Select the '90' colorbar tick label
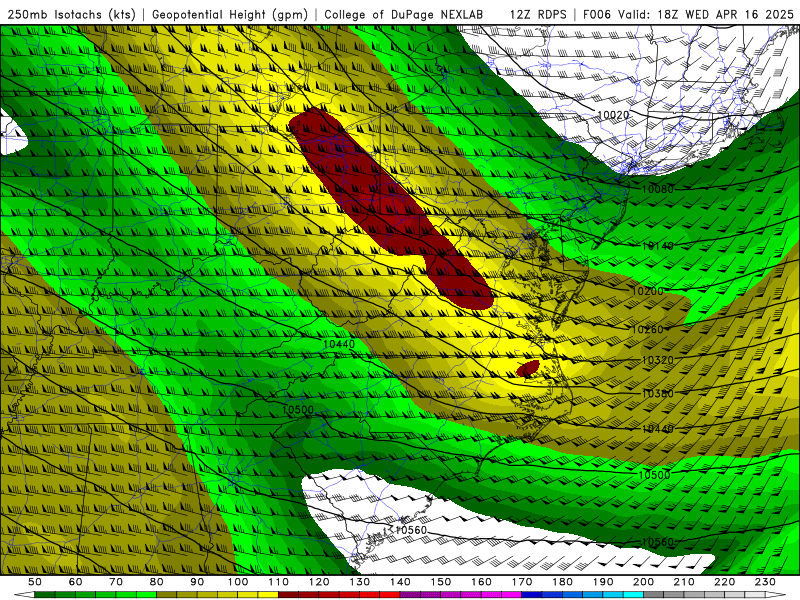 coord(197,582)
